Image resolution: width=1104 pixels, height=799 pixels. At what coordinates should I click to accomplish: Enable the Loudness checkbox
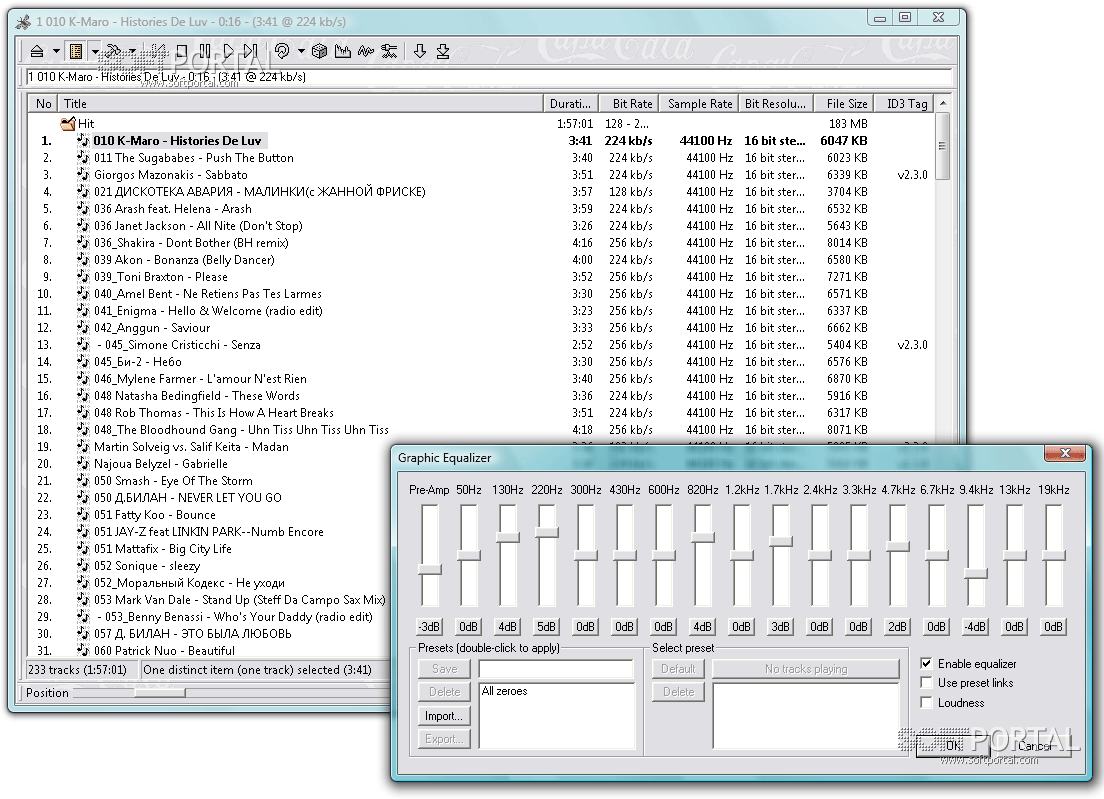tap(926, 703)
